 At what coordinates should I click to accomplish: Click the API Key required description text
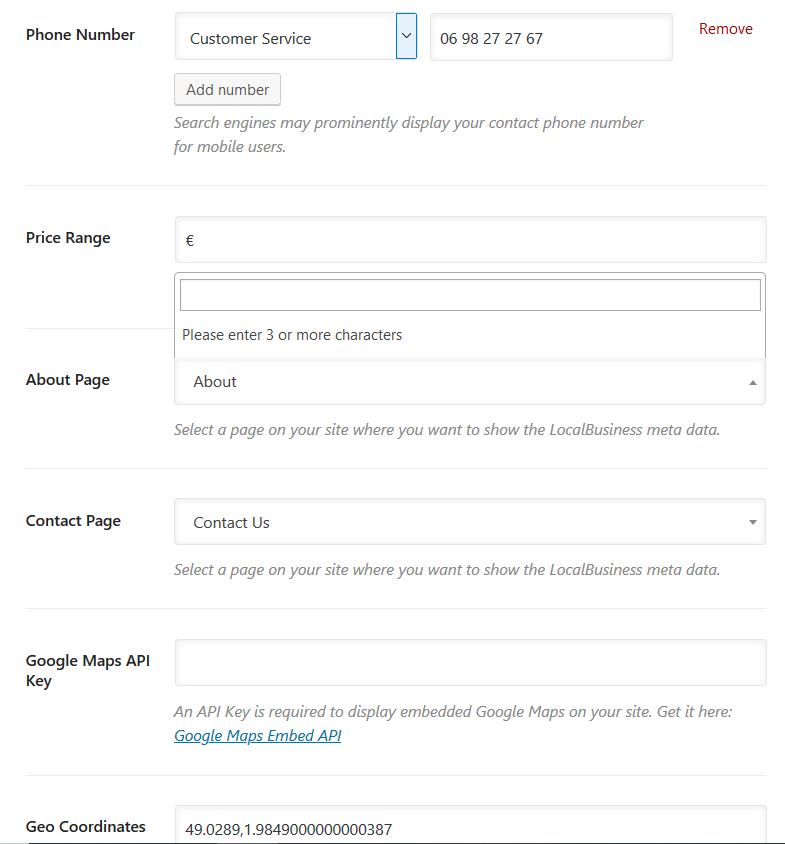(x=453, y=712)
